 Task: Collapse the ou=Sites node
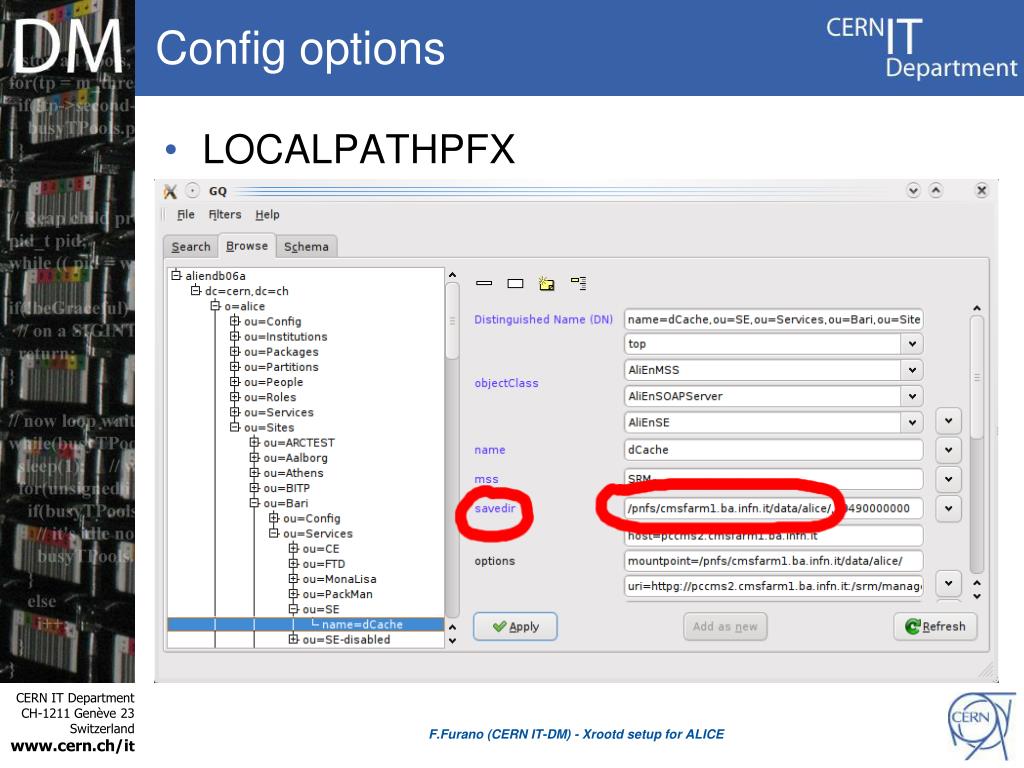point(234,426)
